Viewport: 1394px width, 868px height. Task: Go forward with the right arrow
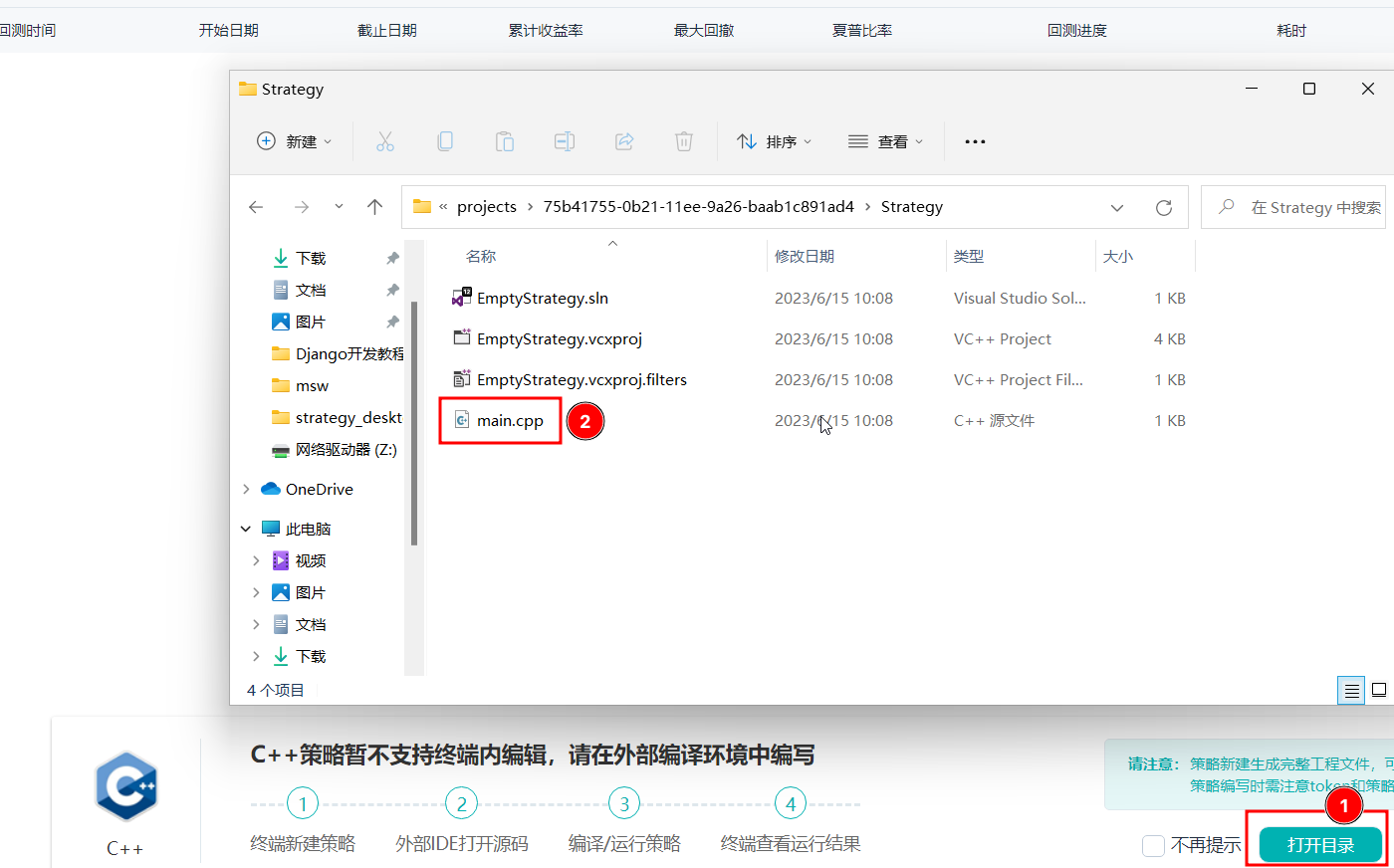[302, 207]
